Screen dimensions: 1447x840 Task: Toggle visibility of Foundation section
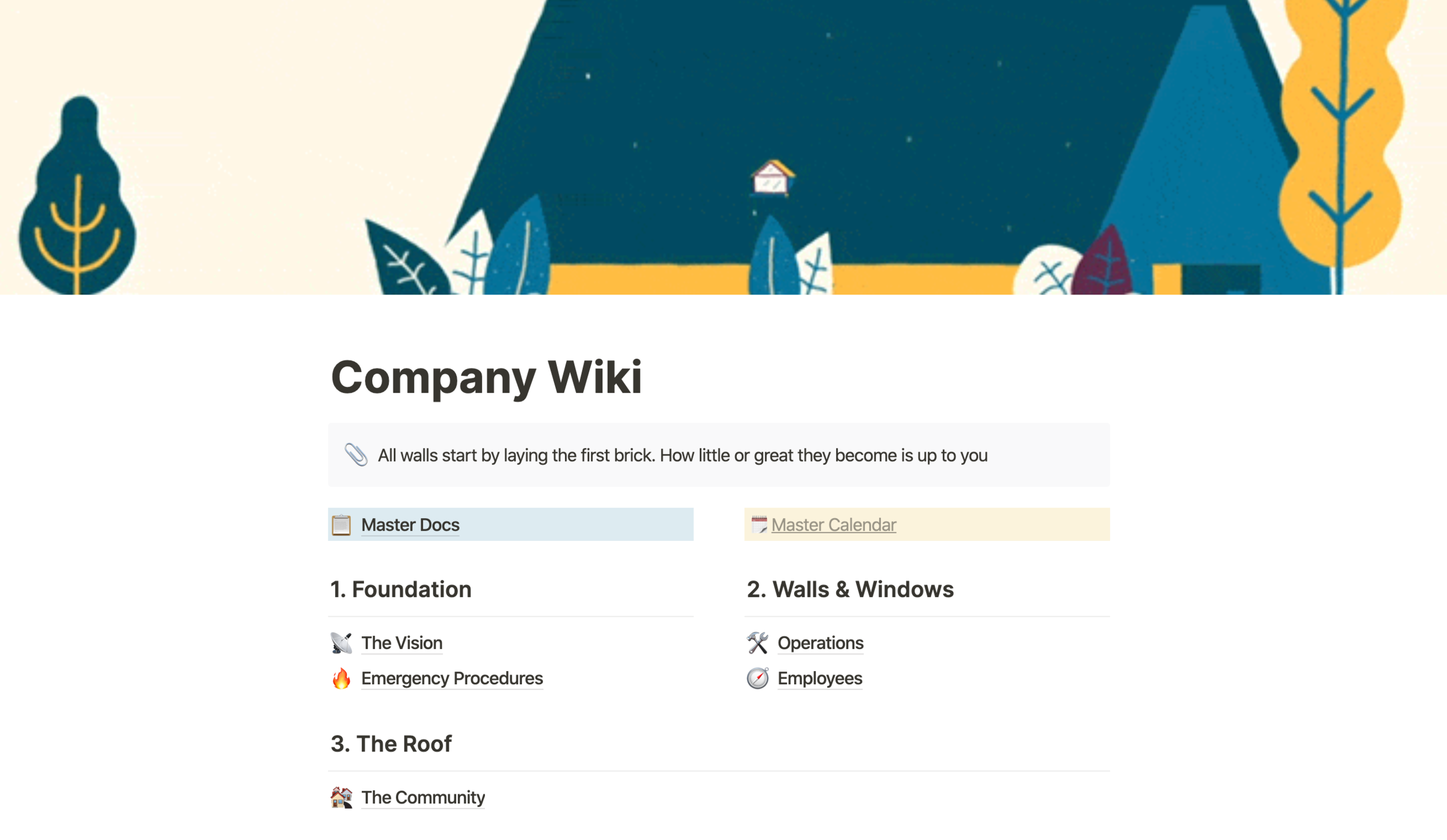[x=401, y=588]
